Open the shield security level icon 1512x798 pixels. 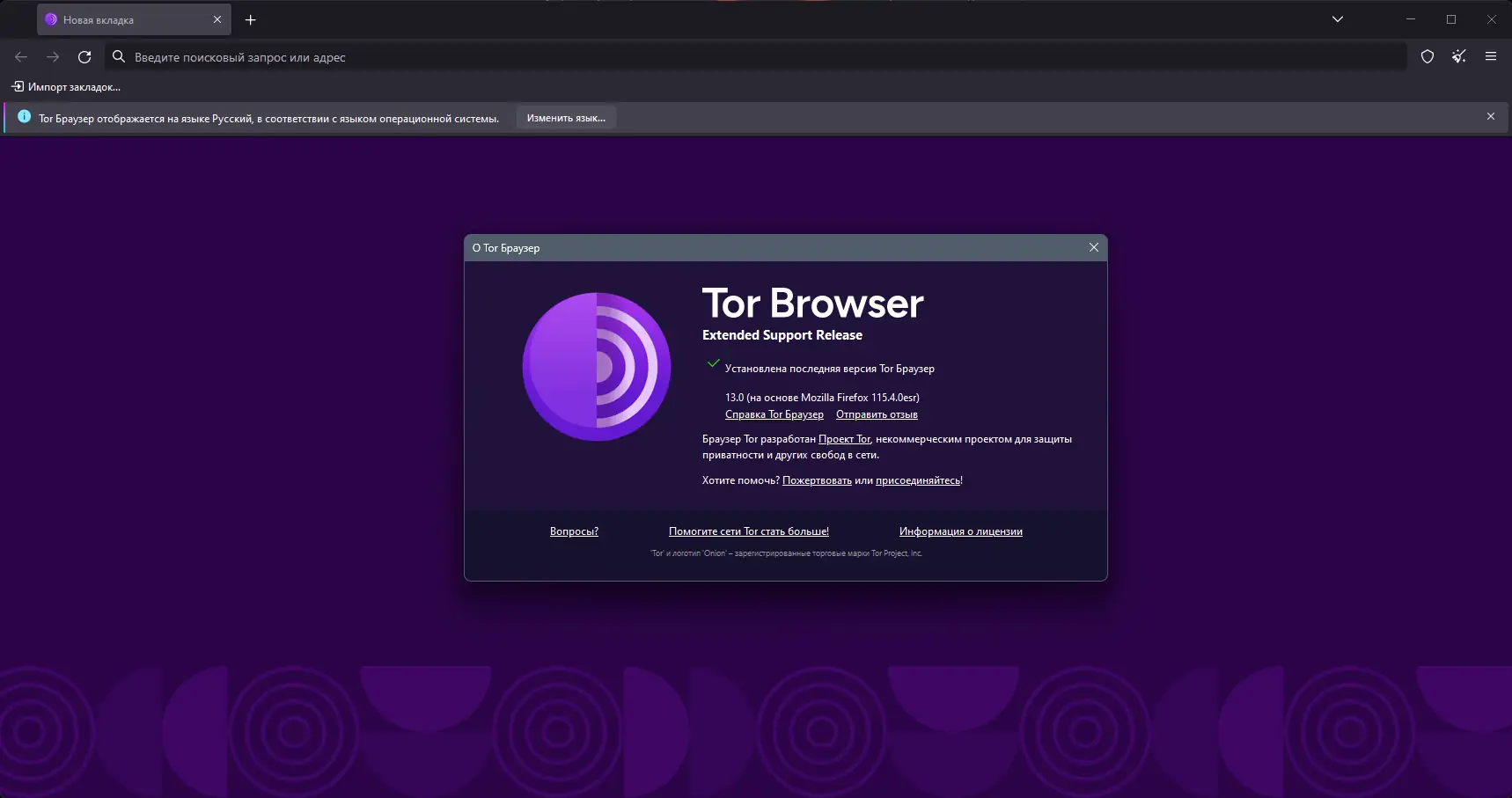[1428, 57]
